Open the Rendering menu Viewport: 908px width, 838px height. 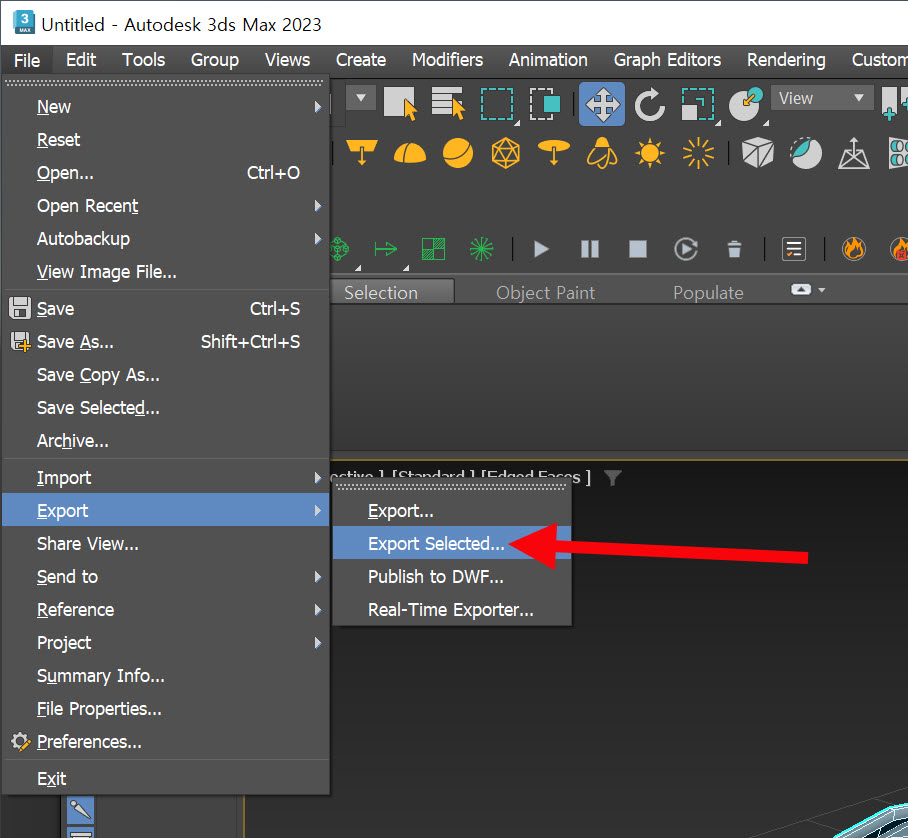[786, 60]
